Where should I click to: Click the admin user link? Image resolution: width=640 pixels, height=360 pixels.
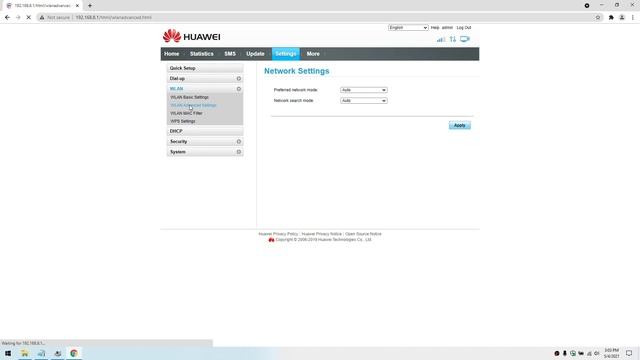pos(447,27)
